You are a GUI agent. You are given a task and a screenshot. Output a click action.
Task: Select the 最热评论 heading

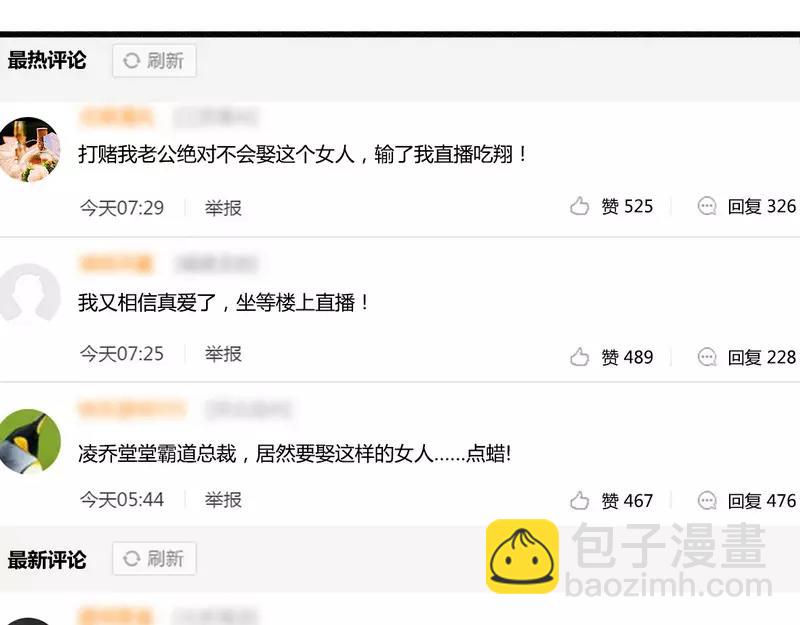tap(47, 60)
